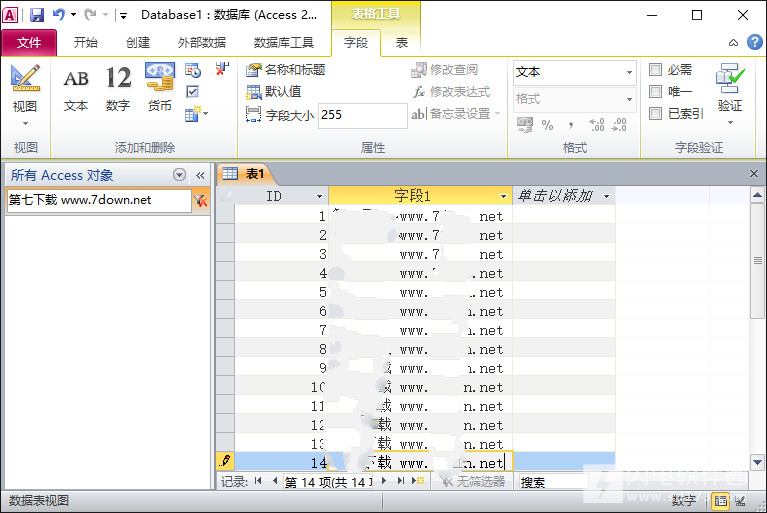
Task: Open the 所有 Access 对象 dropdown menu
Action: tap(180, 175)
